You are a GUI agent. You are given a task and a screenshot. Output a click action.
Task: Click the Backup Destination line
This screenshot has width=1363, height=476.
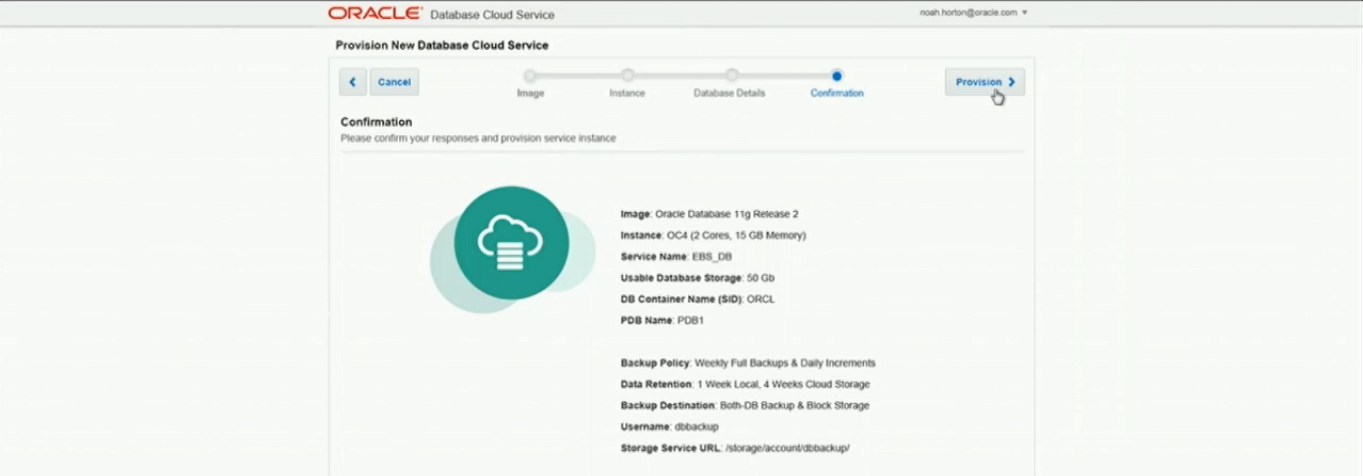tap(745, 405)
